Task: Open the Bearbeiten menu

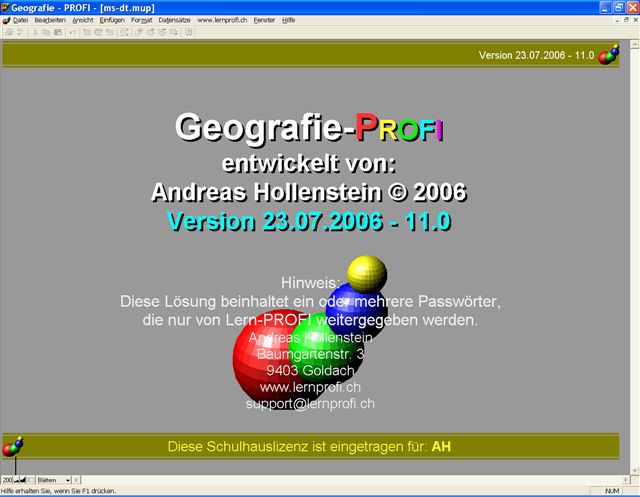Action: pyautogui.click(x=49, y=20)
